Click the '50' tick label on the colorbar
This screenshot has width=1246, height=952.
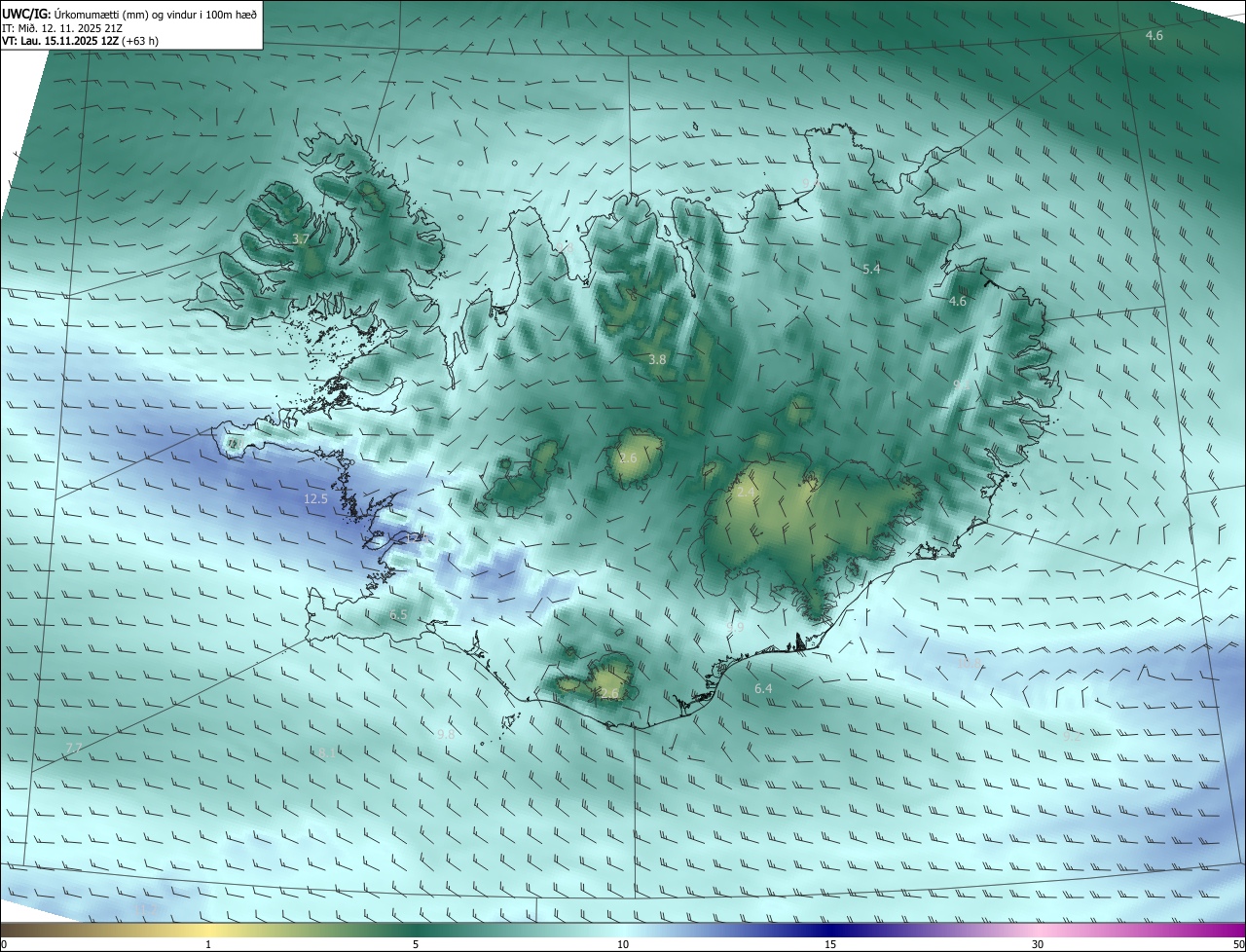[1238, 944]
